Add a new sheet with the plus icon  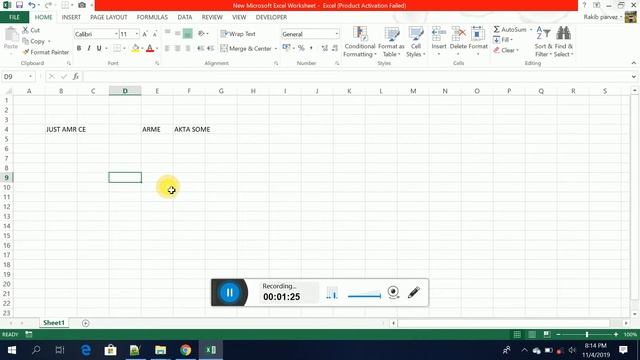[x=85, y=323]
